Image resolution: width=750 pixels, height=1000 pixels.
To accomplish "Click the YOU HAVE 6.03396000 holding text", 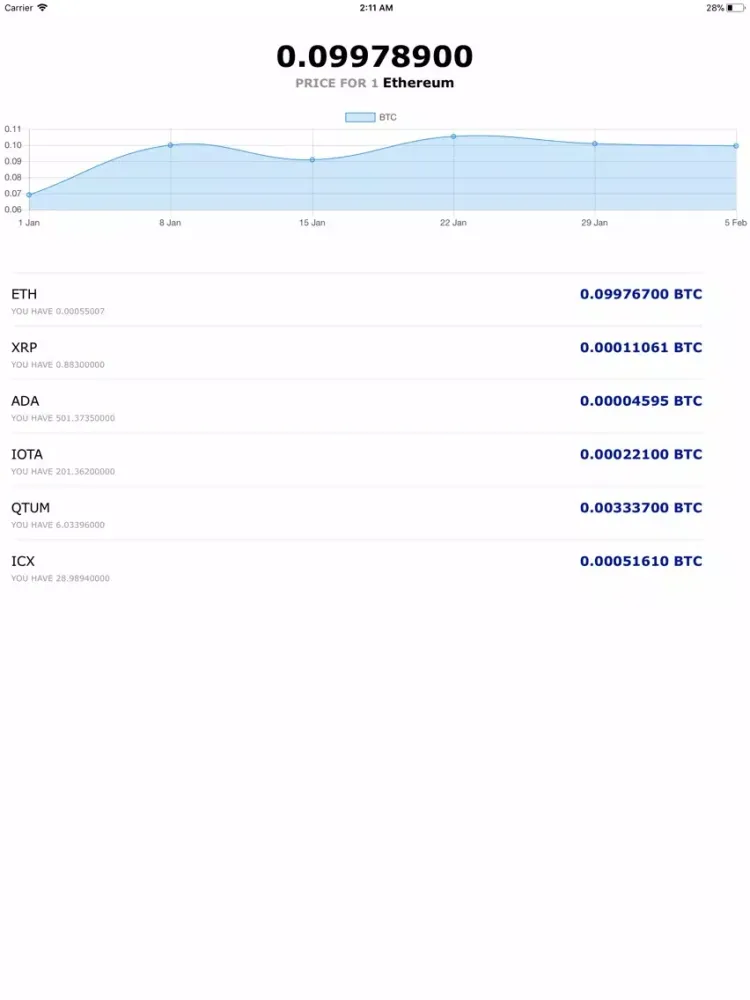I will (58, 525).
